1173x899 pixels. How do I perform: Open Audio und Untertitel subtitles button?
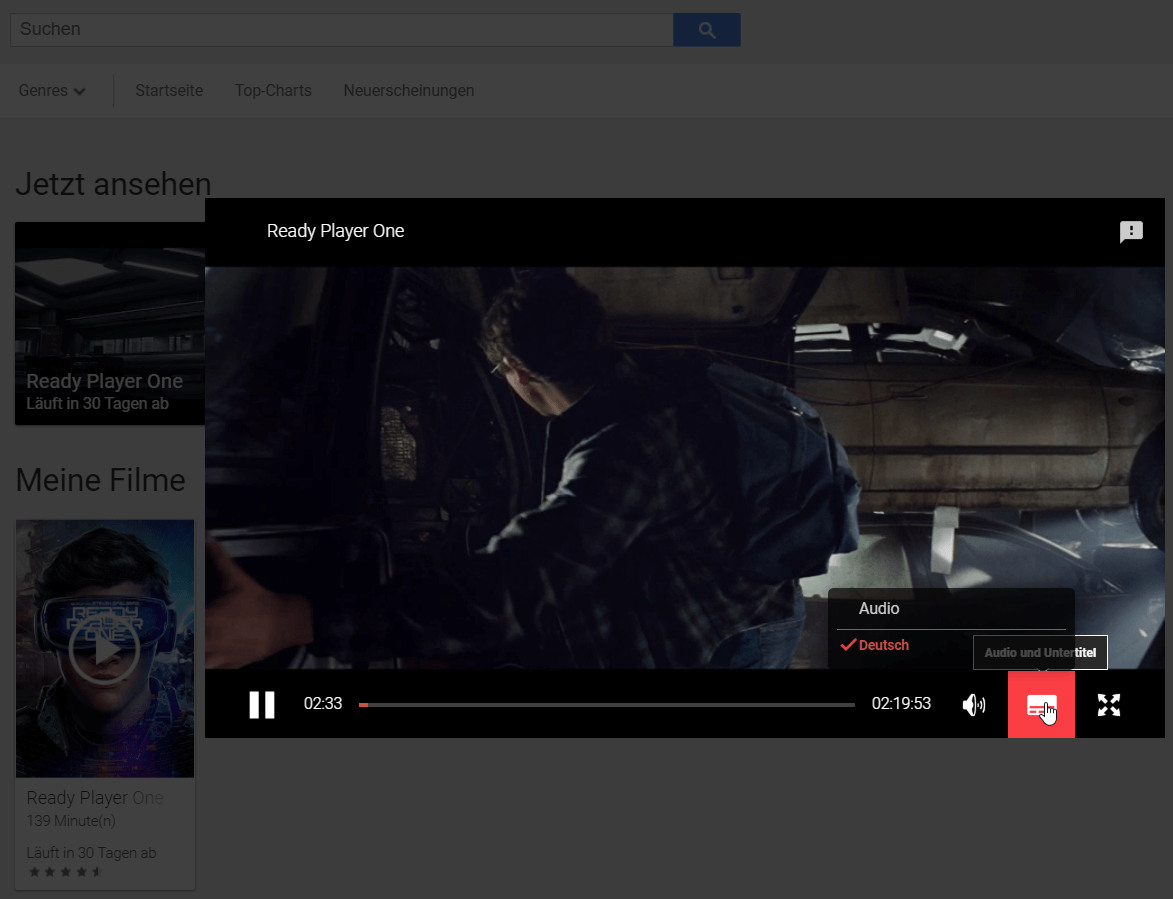(x=1041, y=705)
